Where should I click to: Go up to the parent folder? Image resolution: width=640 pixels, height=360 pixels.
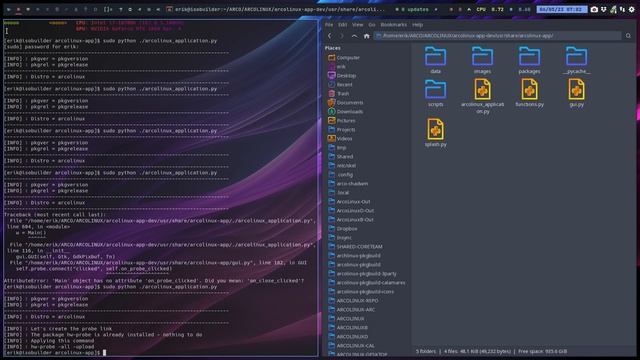click(x=354, y=36)
